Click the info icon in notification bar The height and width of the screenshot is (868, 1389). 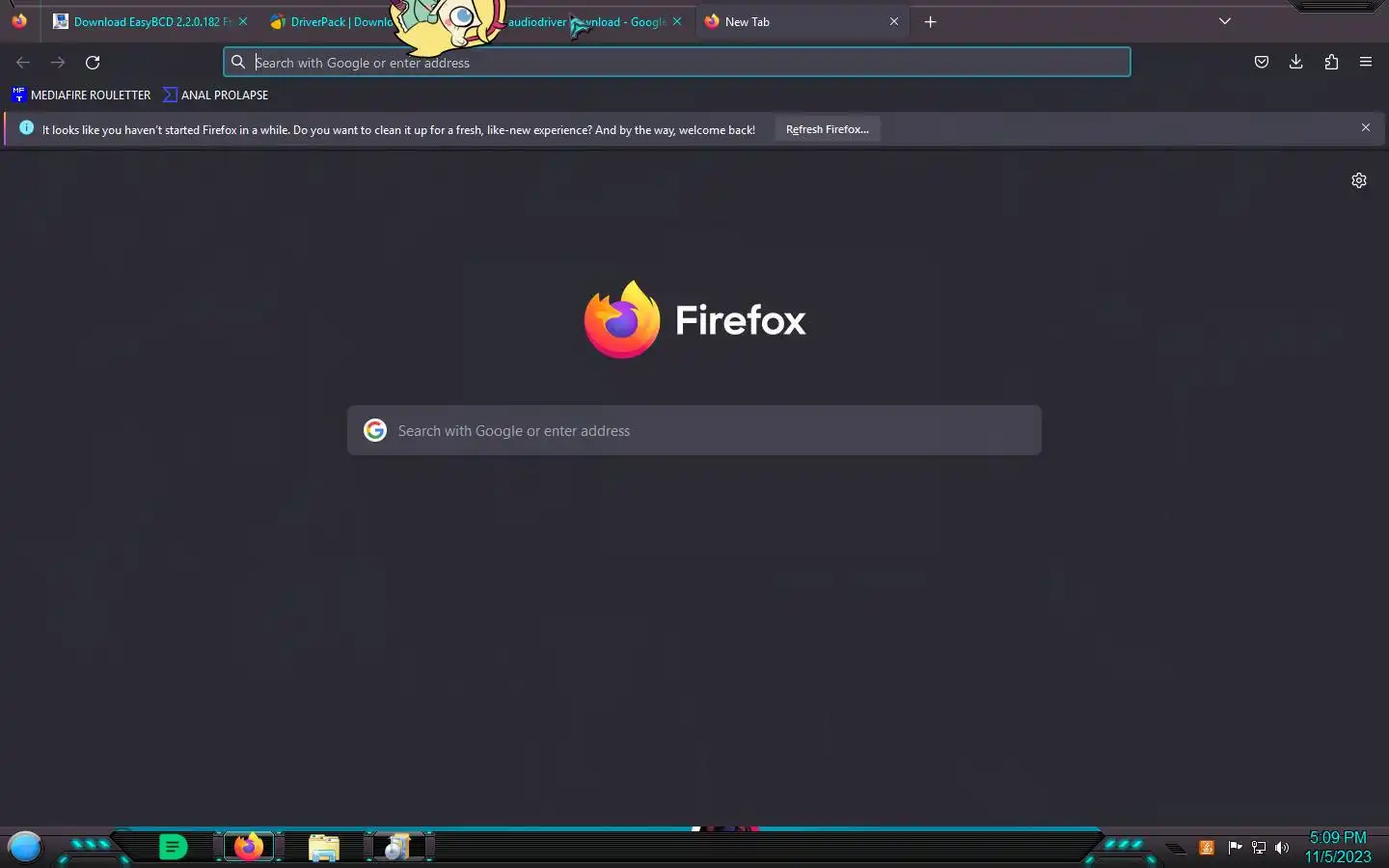tap(26, 127)
